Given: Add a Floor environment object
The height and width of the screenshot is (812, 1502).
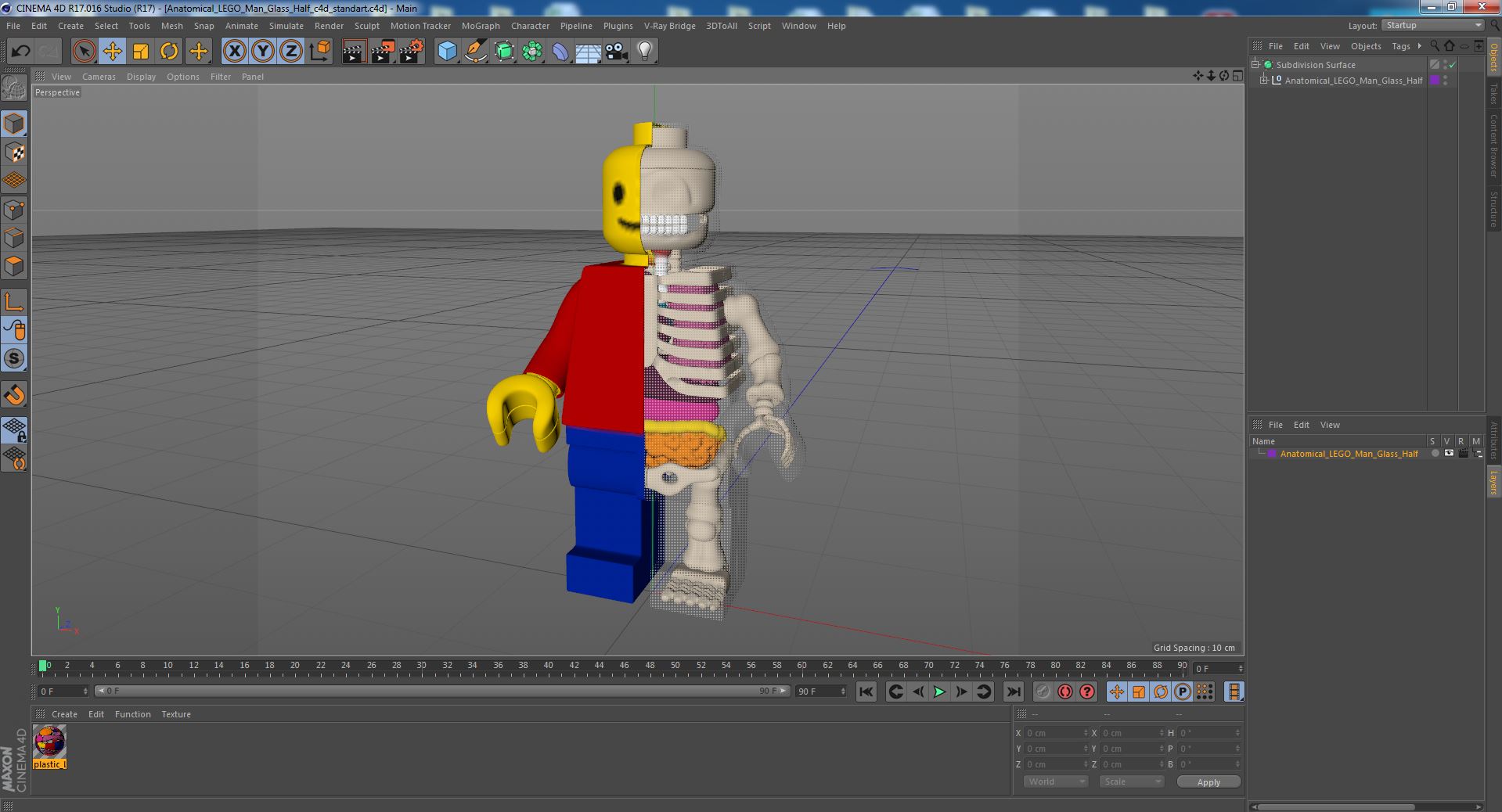Looking at the screenshot, I should (588, 52).
